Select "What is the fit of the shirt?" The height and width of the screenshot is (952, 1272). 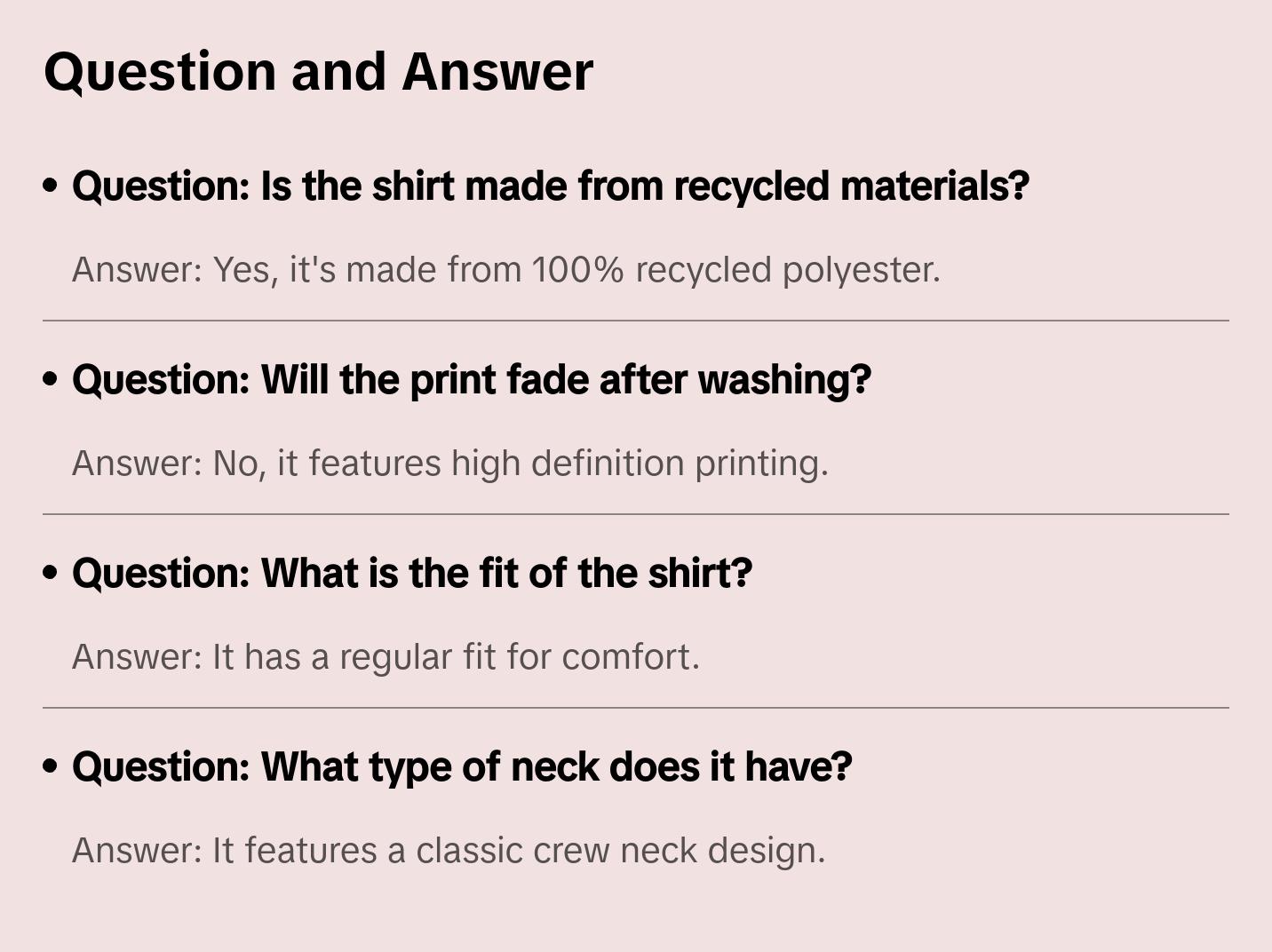coord(412,574)
